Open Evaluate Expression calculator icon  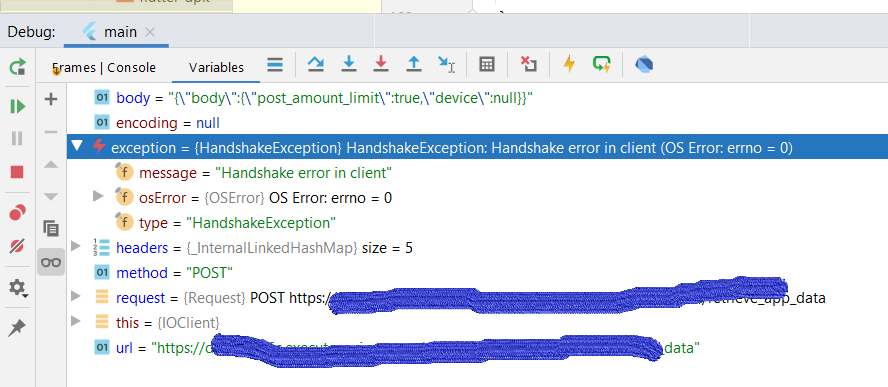click(486, 64)
